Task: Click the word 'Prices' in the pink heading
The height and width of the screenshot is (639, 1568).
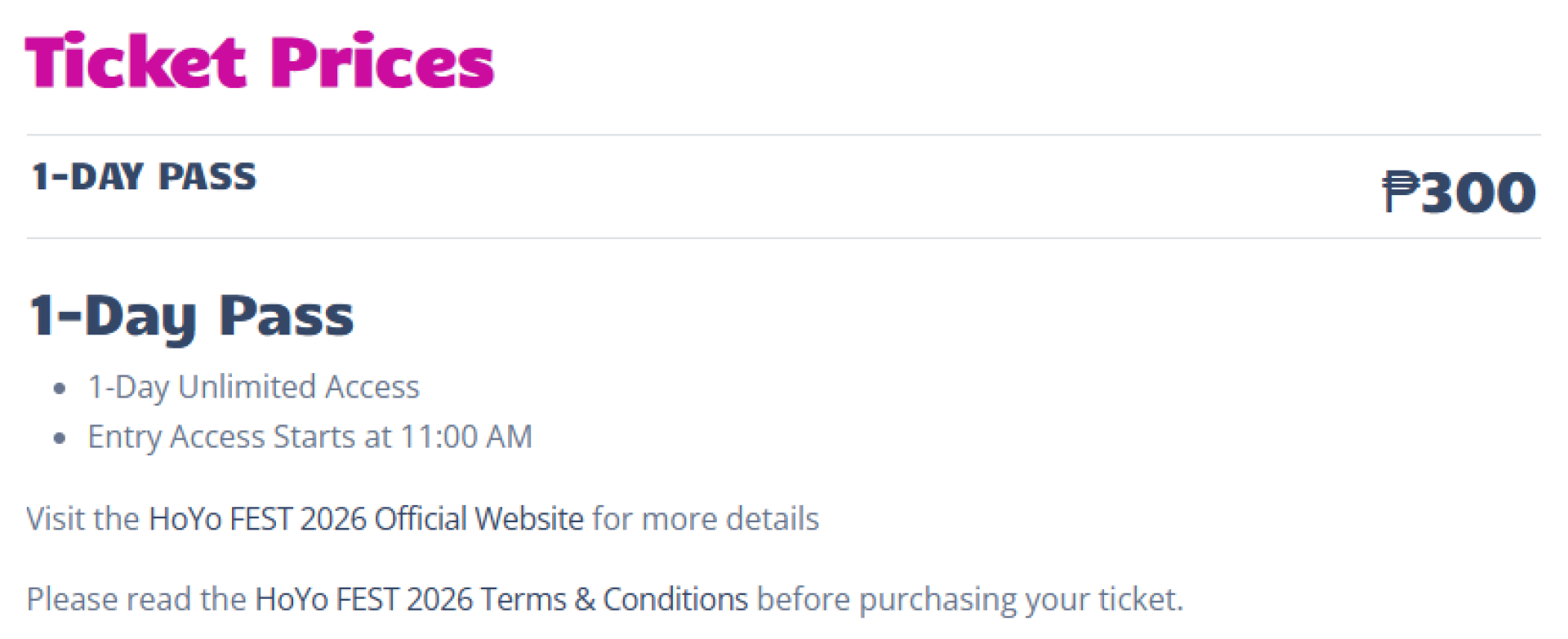Action: [381, 60]
